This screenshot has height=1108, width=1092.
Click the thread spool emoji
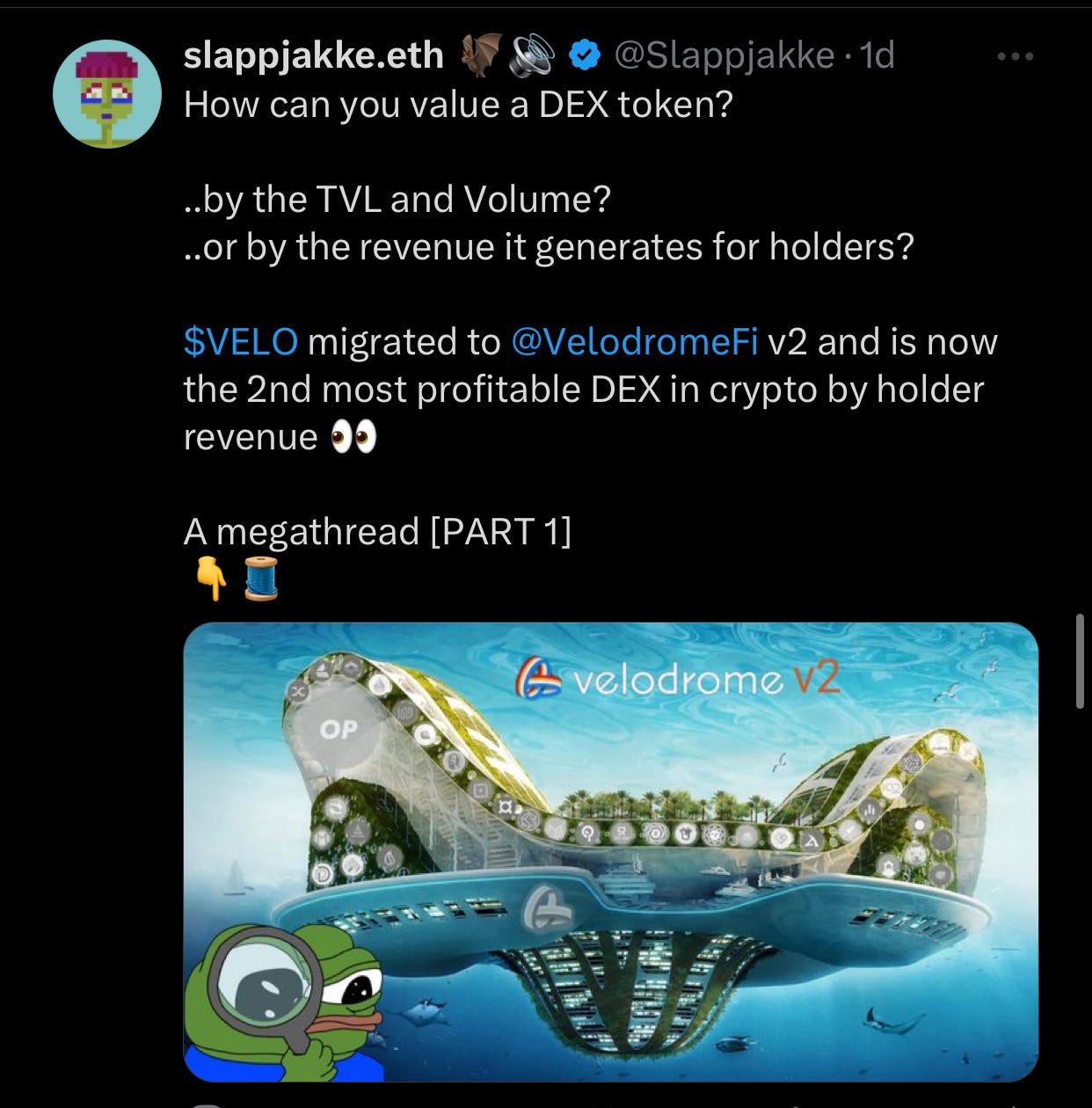point(261,578)
